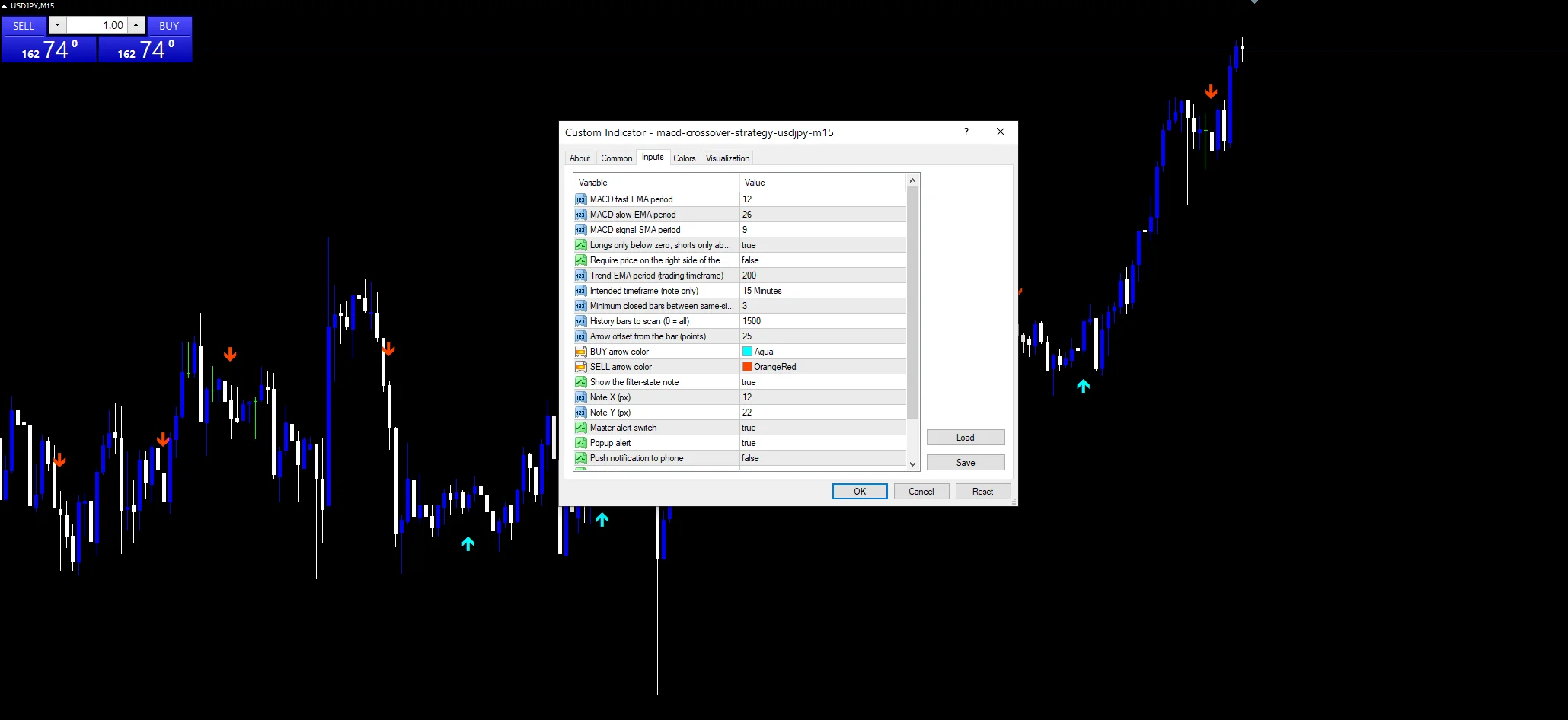Click the 1.00 volume input field
Image resolution: width=1568 pixels, height=720 pixels.
point(97,25)
